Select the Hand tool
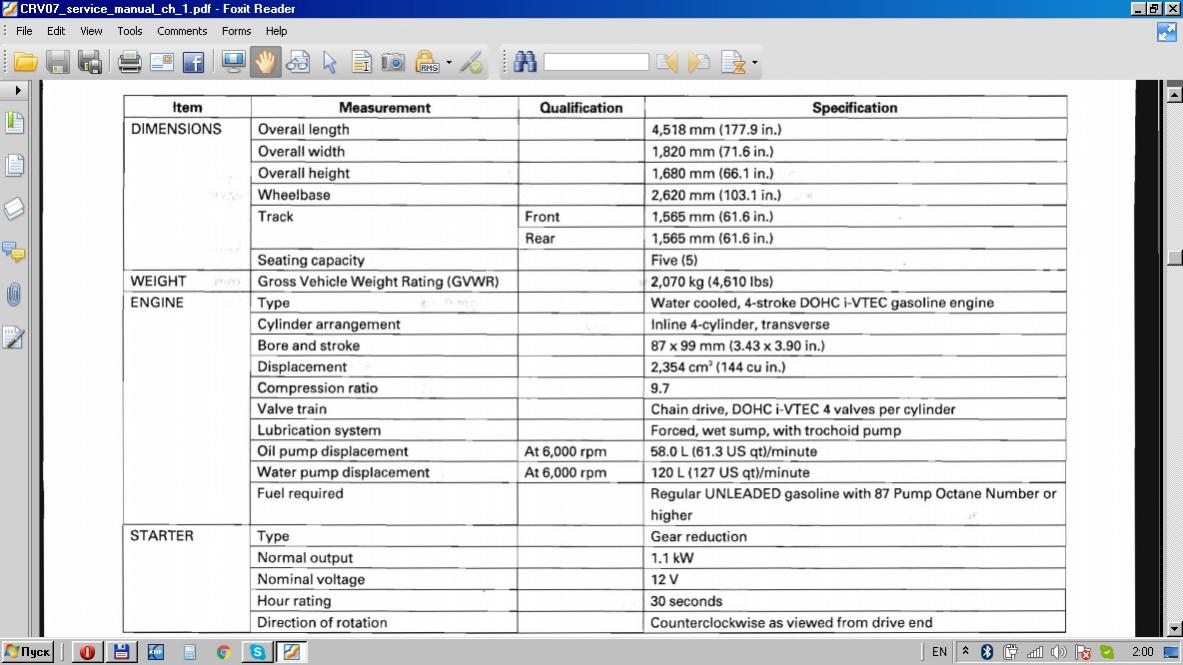1183x665 pixels. 265,63
